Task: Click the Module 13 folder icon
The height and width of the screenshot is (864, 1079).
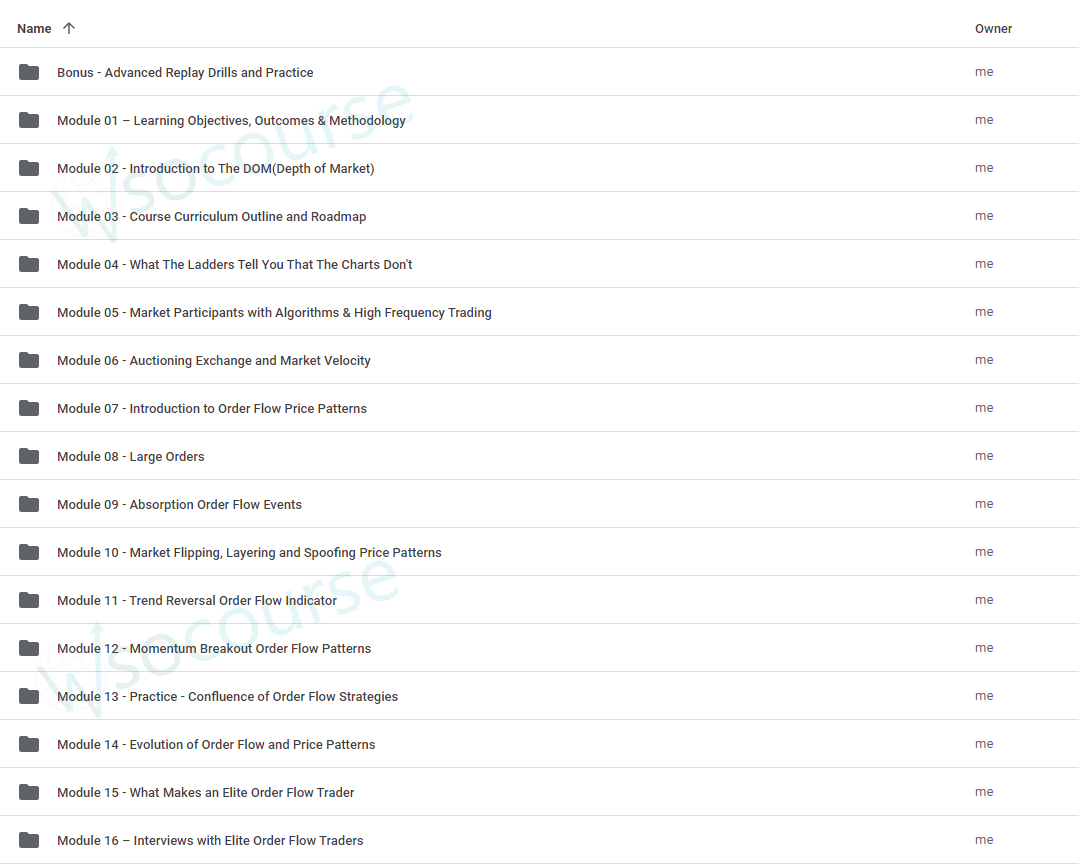Action: pos(29,696)
